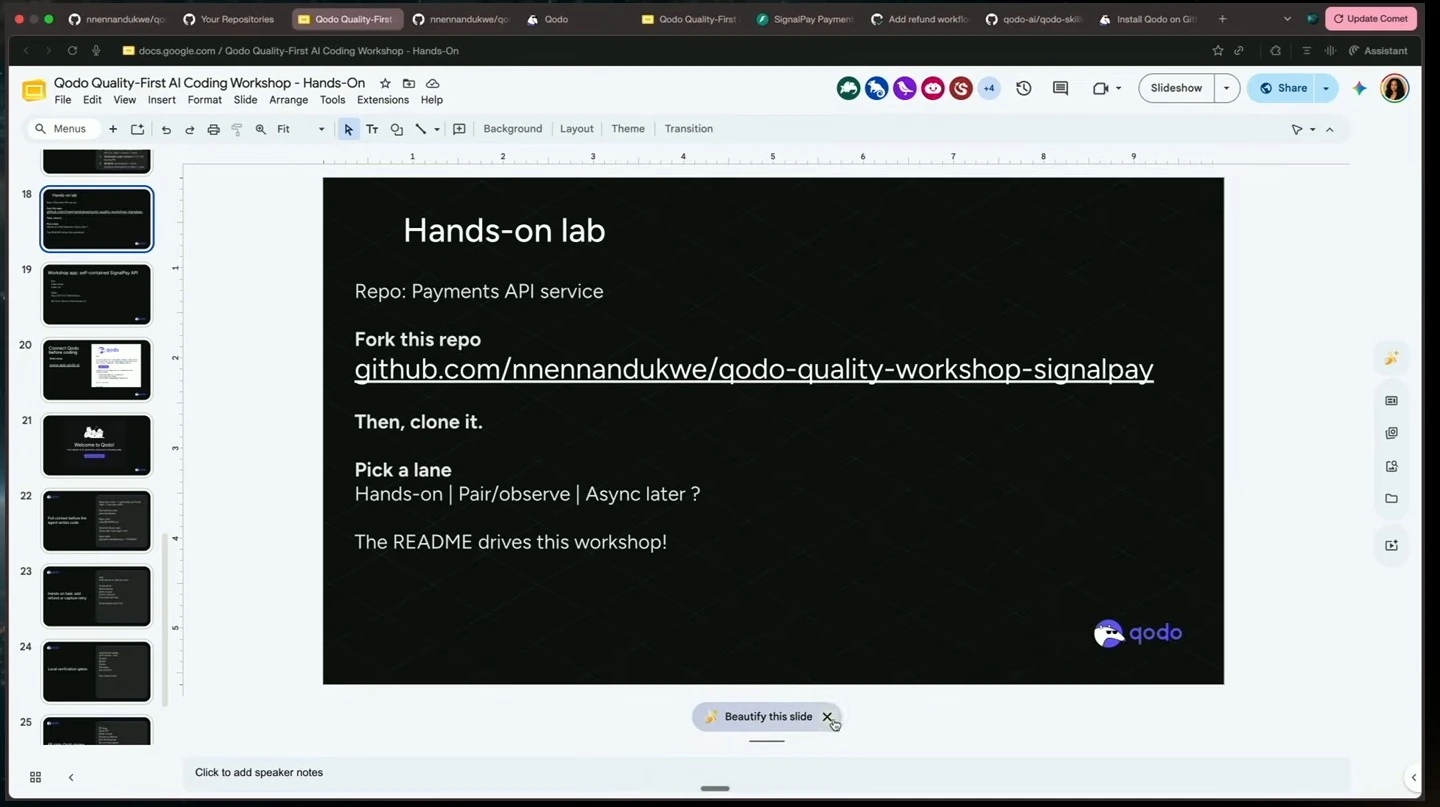Open the Beautify slide side panel icon
Image resolution: width=1440 pixels, height=807 pixels.
(1391, 358)
